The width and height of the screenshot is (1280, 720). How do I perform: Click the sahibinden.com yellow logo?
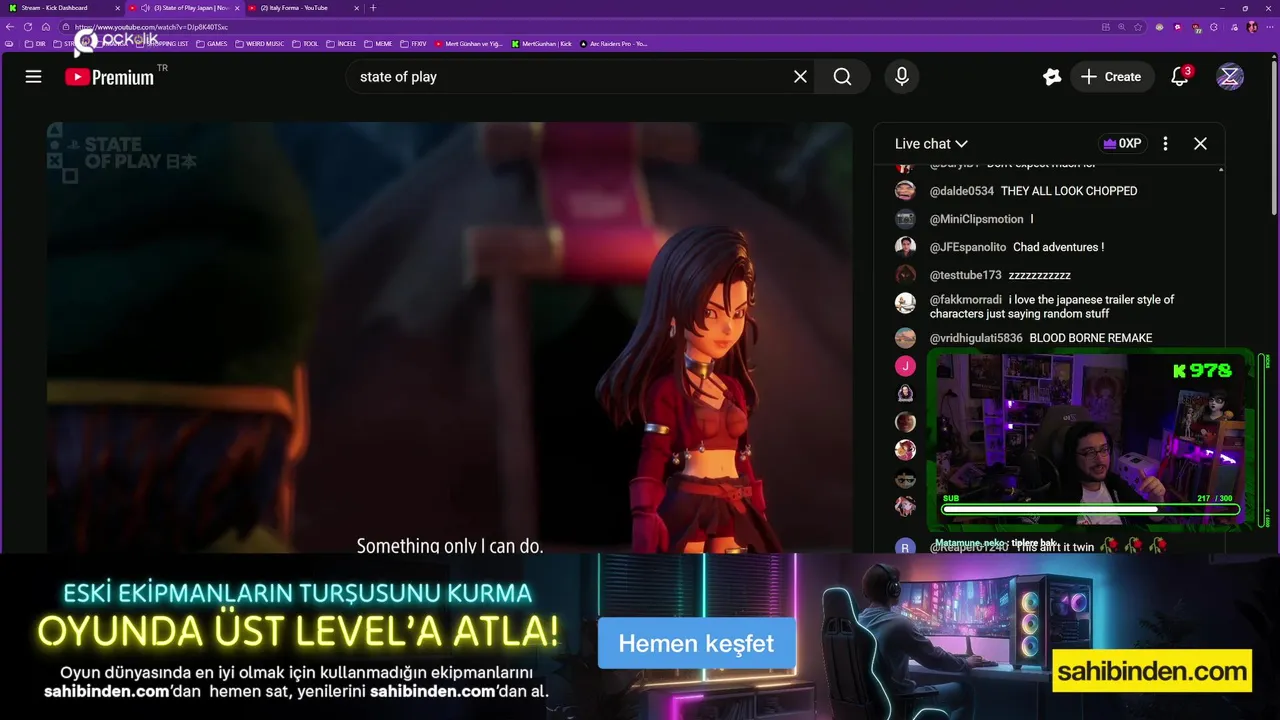tap(1151, 671)
